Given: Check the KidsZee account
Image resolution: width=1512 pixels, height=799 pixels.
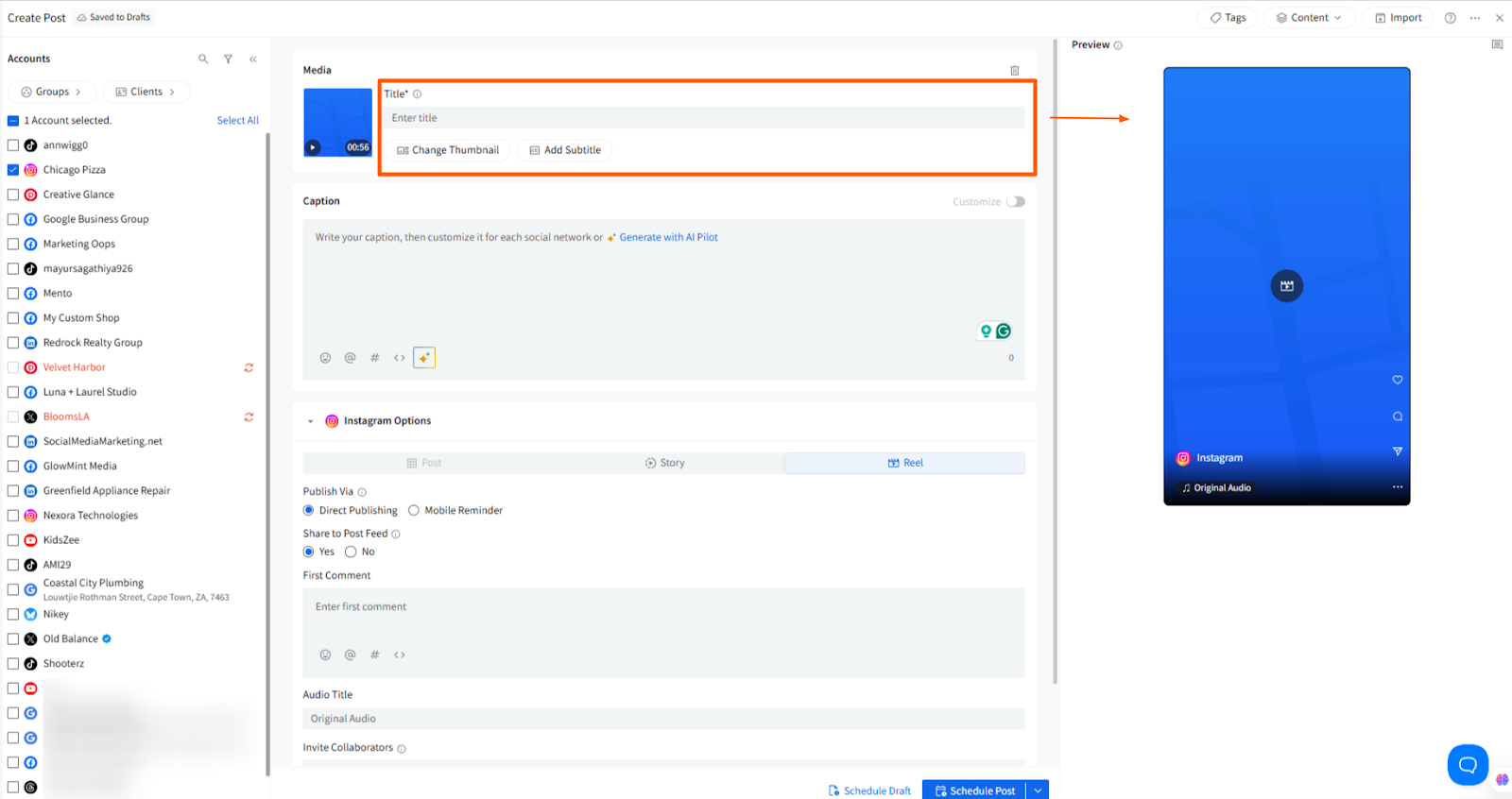Looking at the screenshot, I should click(13, 540).
